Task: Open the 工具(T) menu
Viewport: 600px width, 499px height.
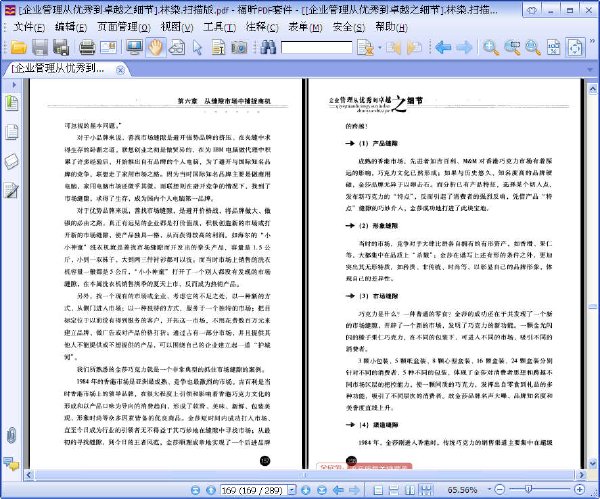Action: tap(219, 27)
